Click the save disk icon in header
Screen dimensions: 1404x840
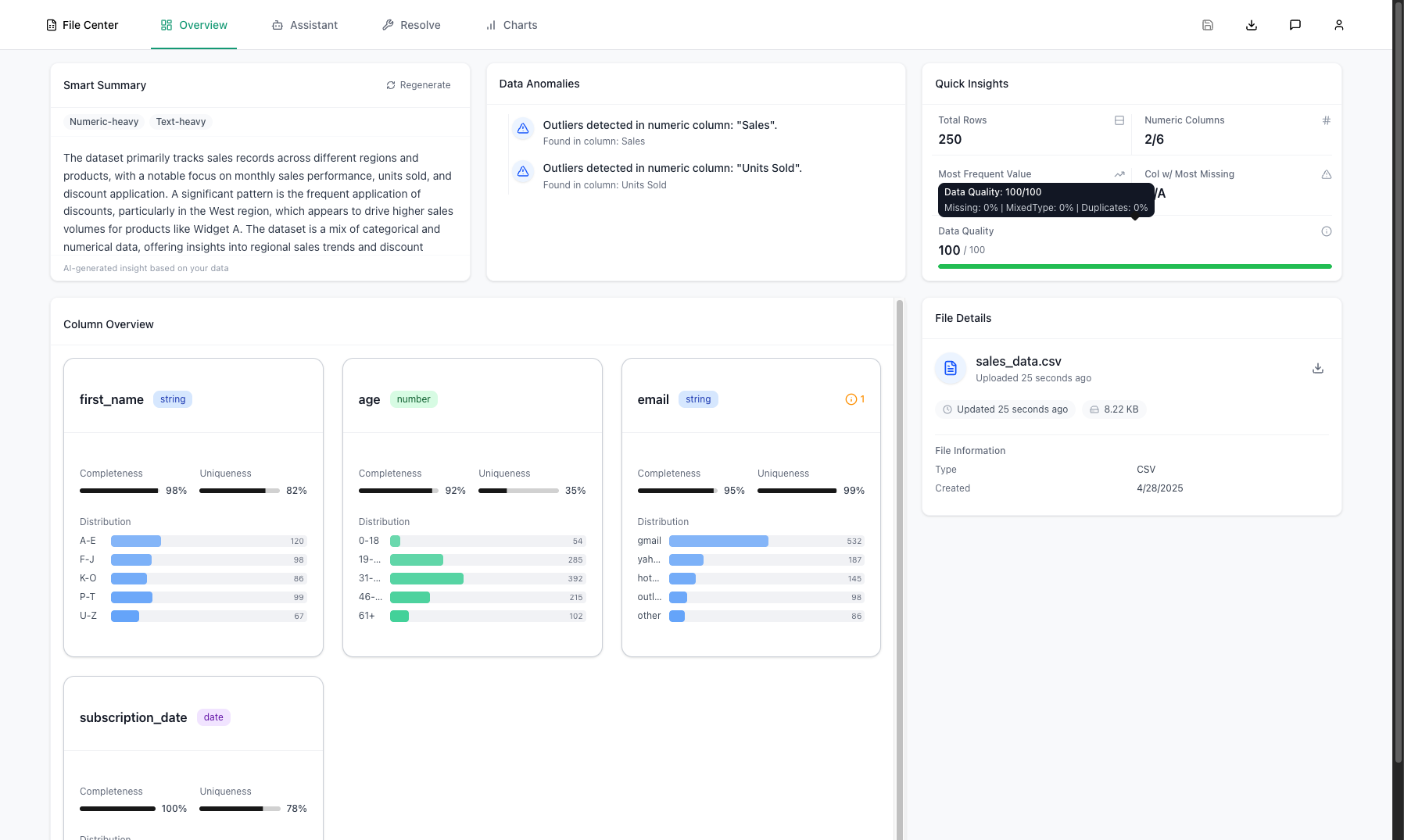pyautogui.click(x=1208, y=25)
